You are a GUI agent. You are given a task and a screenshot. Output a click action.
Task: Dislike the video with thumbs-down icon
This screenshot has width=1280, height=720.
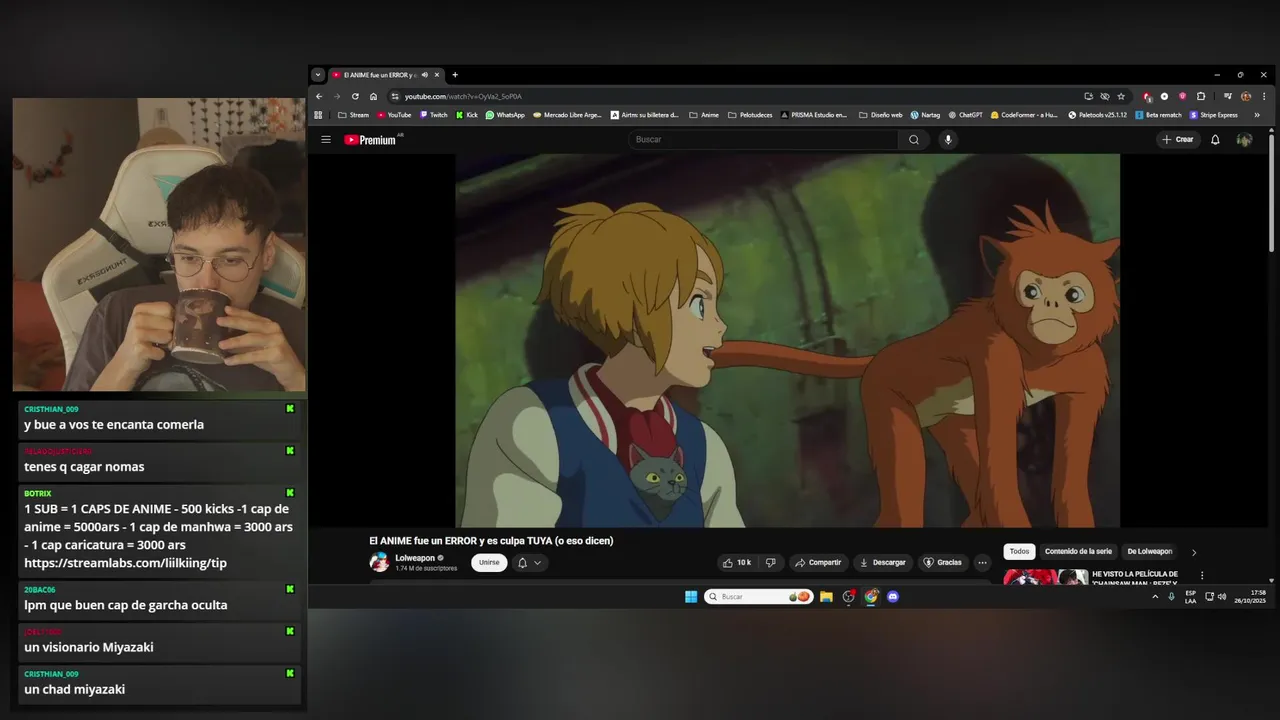tap(770, 562)
